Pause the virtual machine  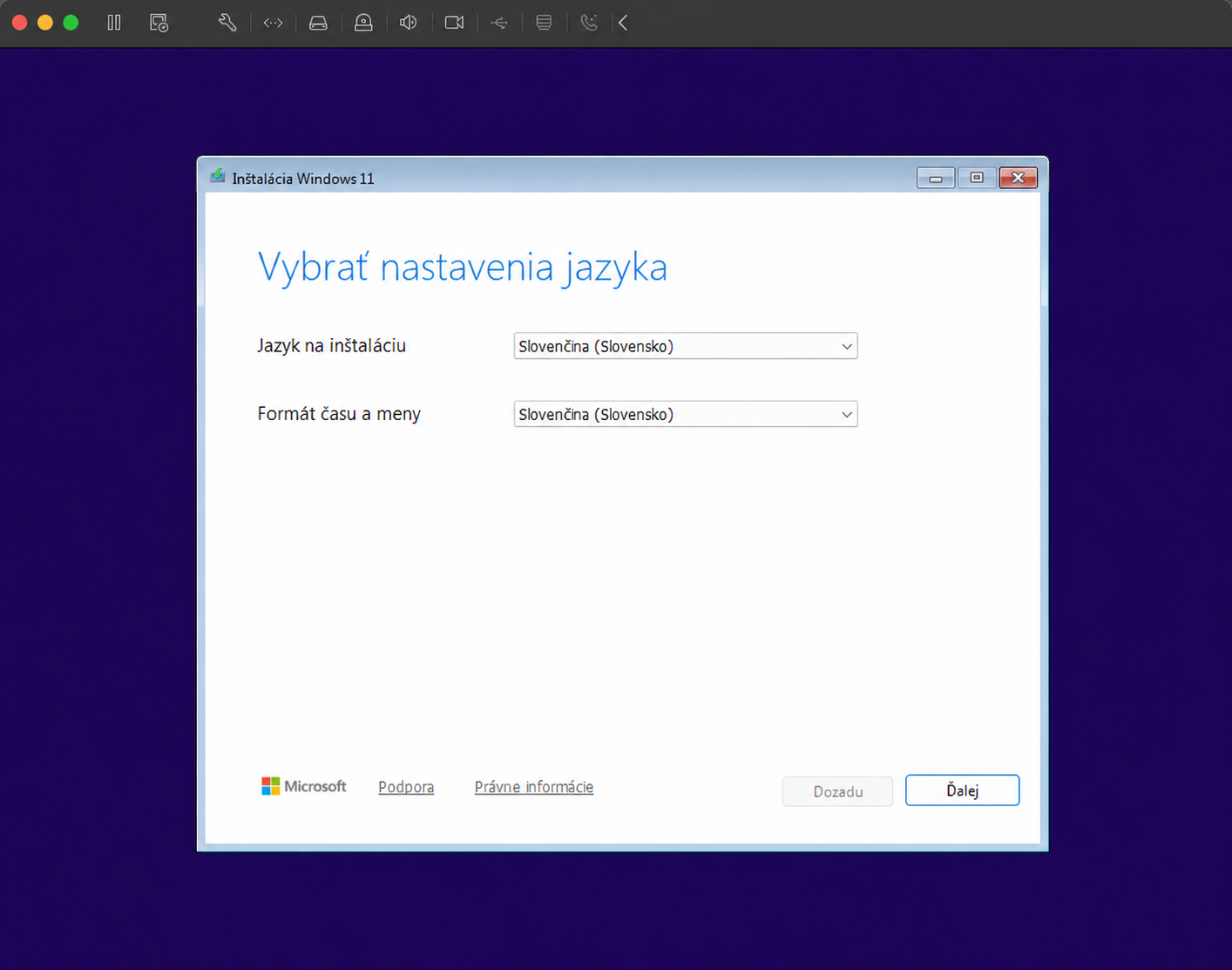pyautogui.click(x=114, y=23)
